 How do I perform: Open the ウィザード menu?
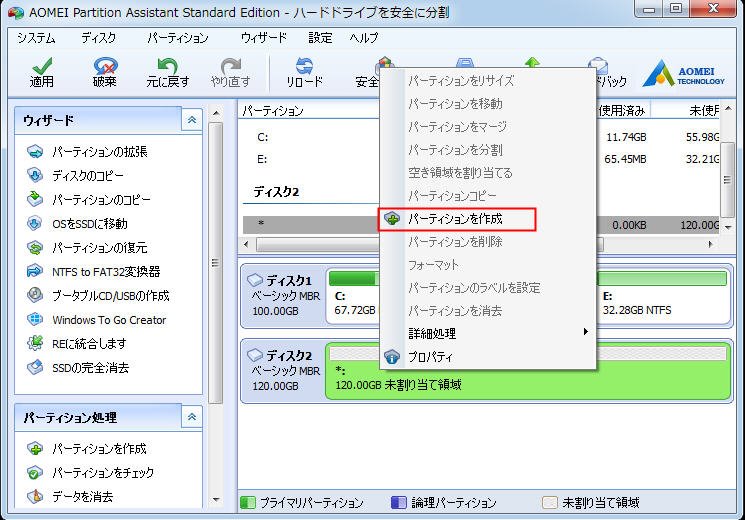[x=264, y=38]
